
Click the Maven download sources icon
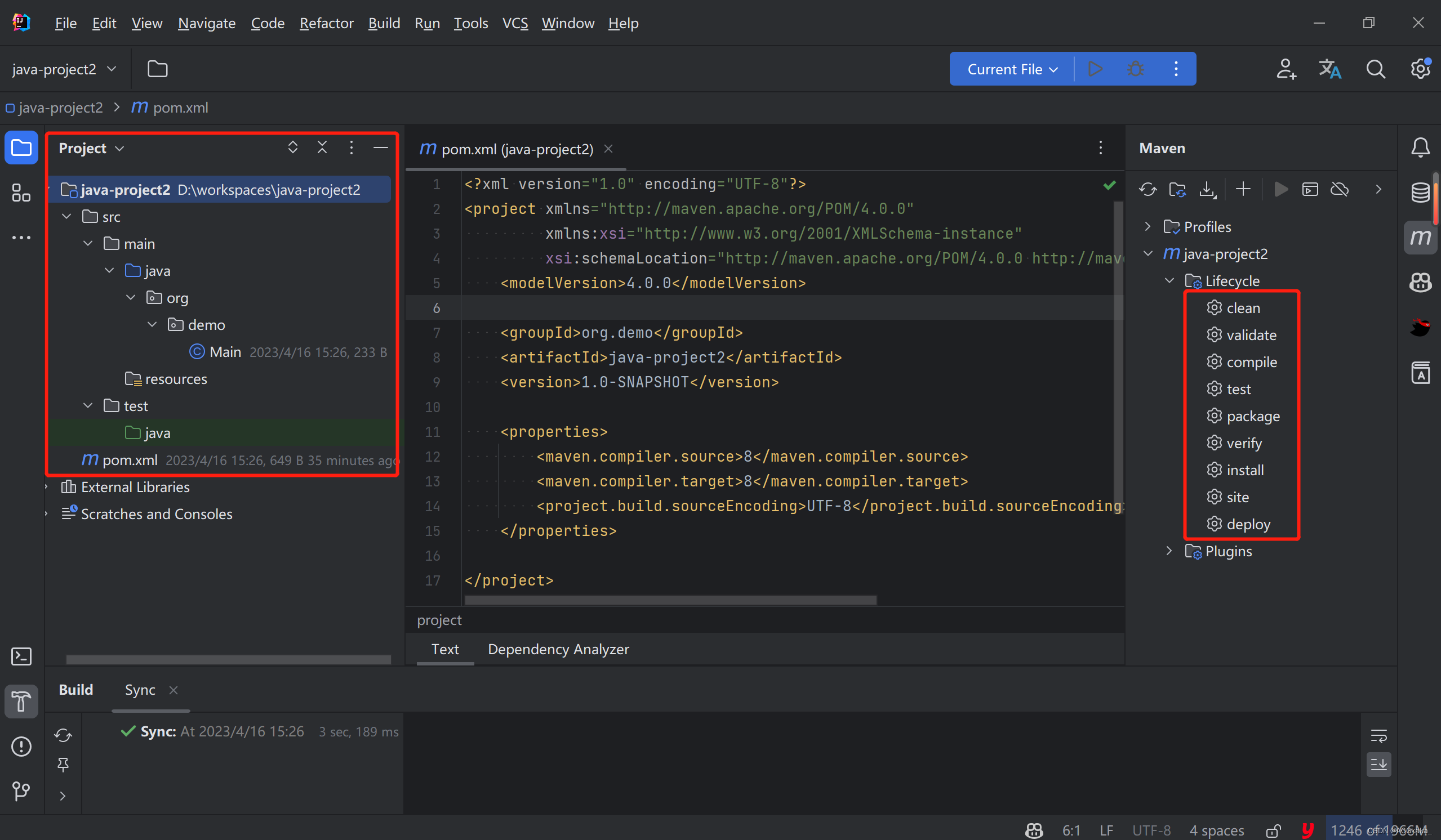(1208, 190)
